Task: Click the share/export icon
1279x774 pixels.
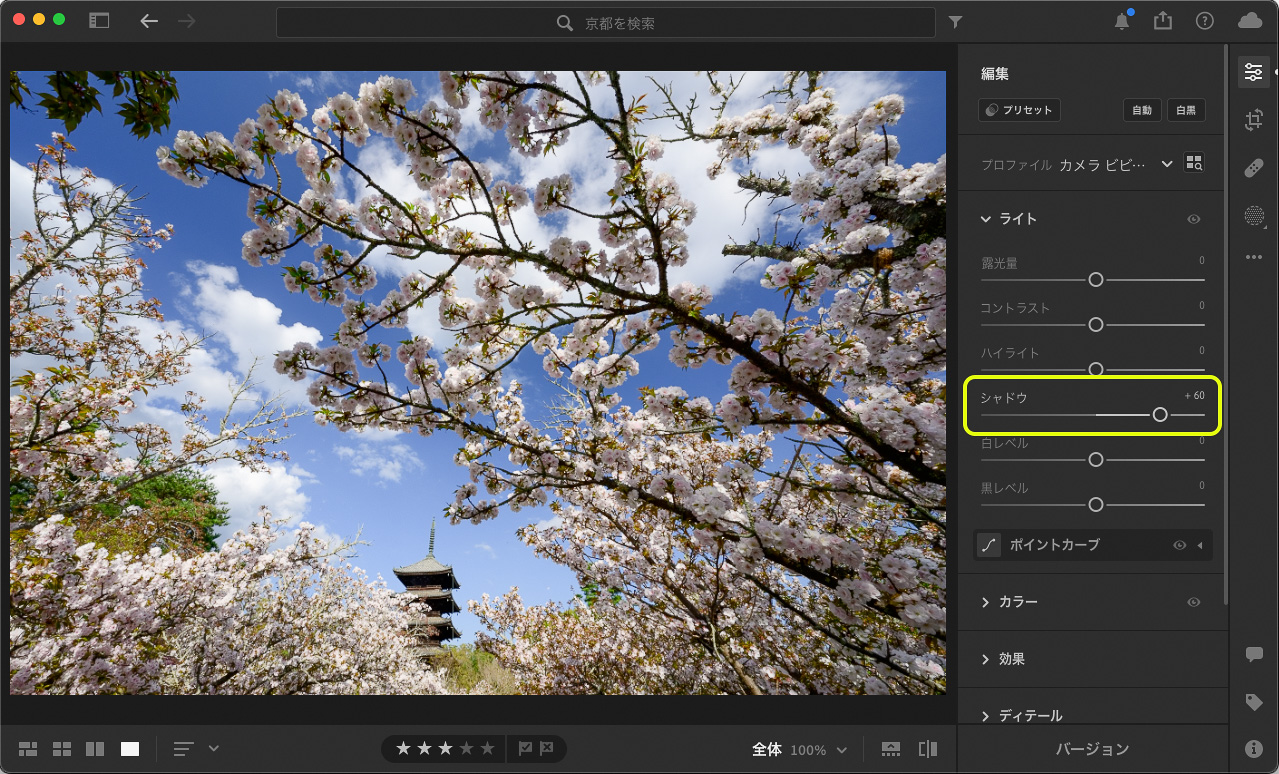Action: [x=1163, y=21]
